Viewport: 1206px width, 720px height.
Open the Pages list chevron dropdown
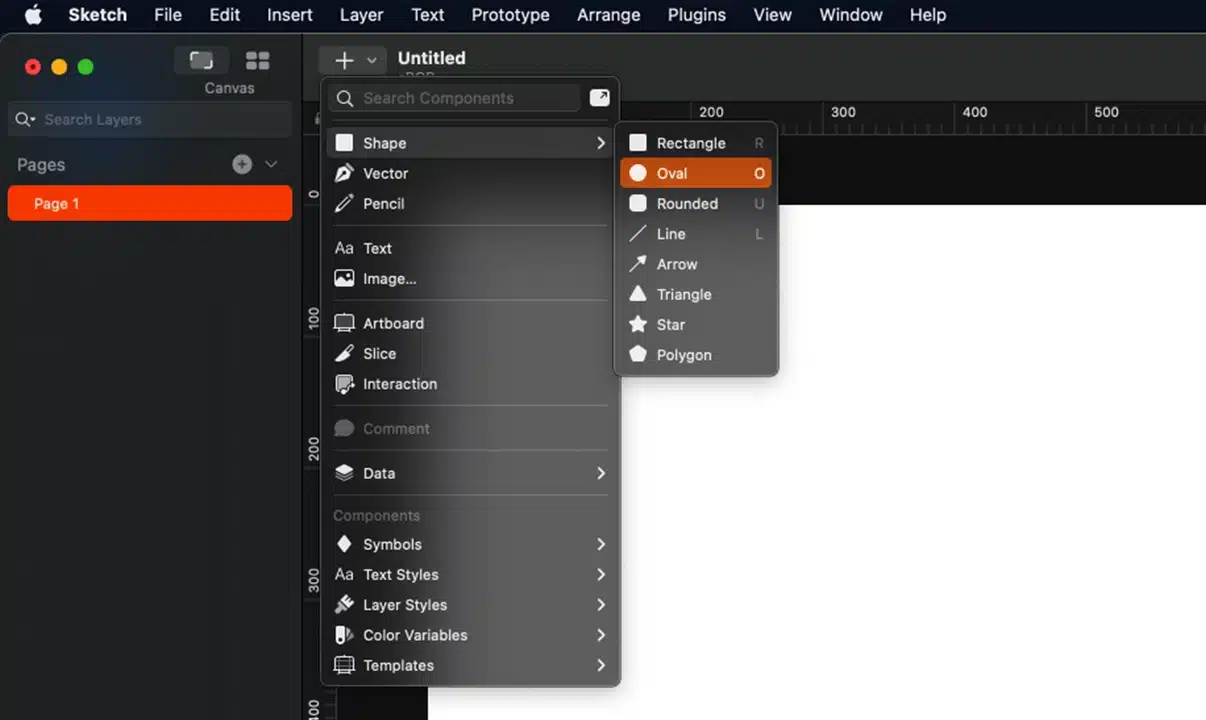[x=271, y=164]
